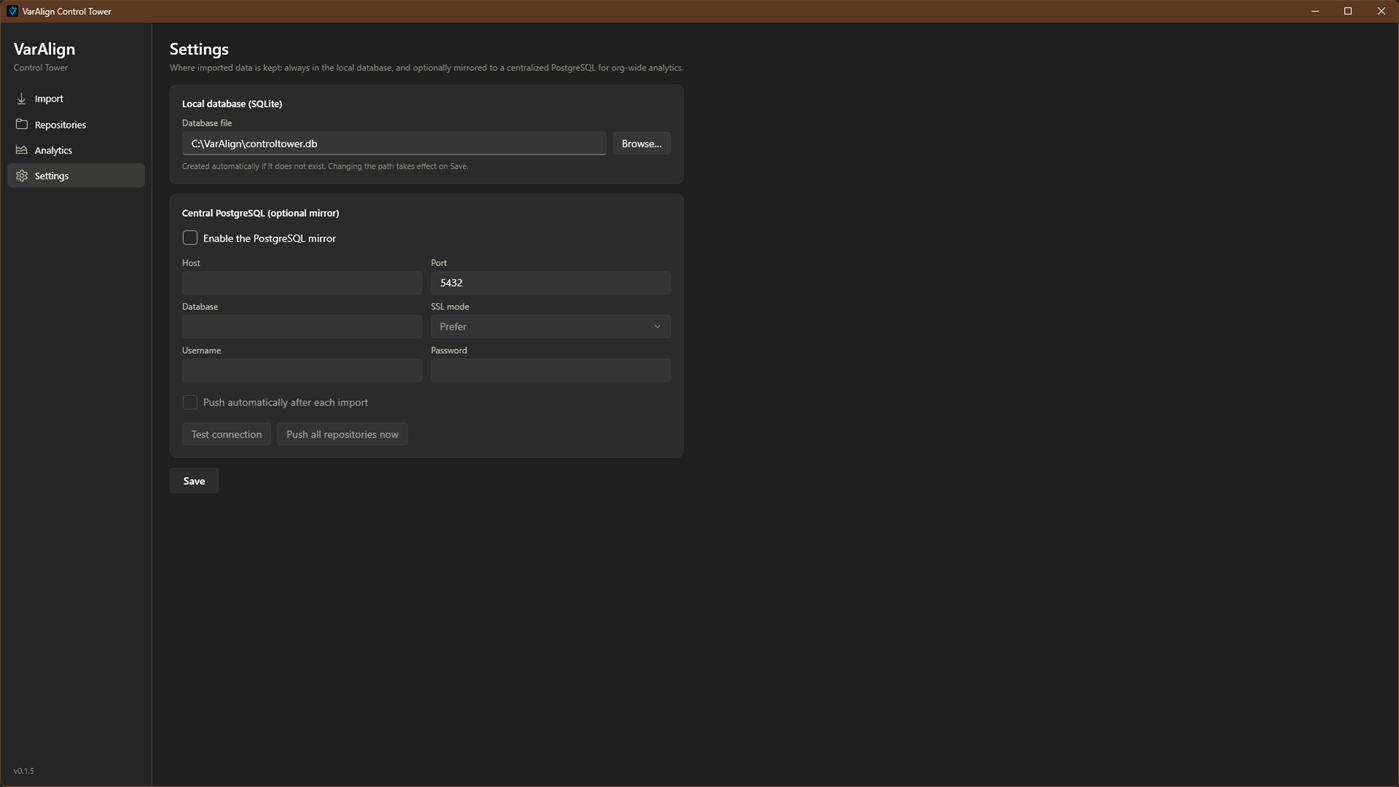Focus the Database file path field
This screenshot has height=787, width=1399.
394,143
